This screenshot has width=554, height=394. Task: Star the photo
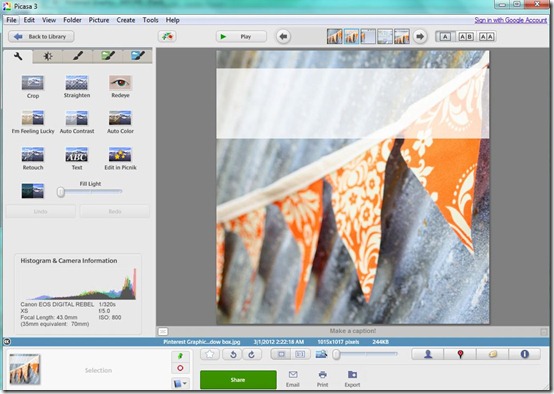(210, 354)
